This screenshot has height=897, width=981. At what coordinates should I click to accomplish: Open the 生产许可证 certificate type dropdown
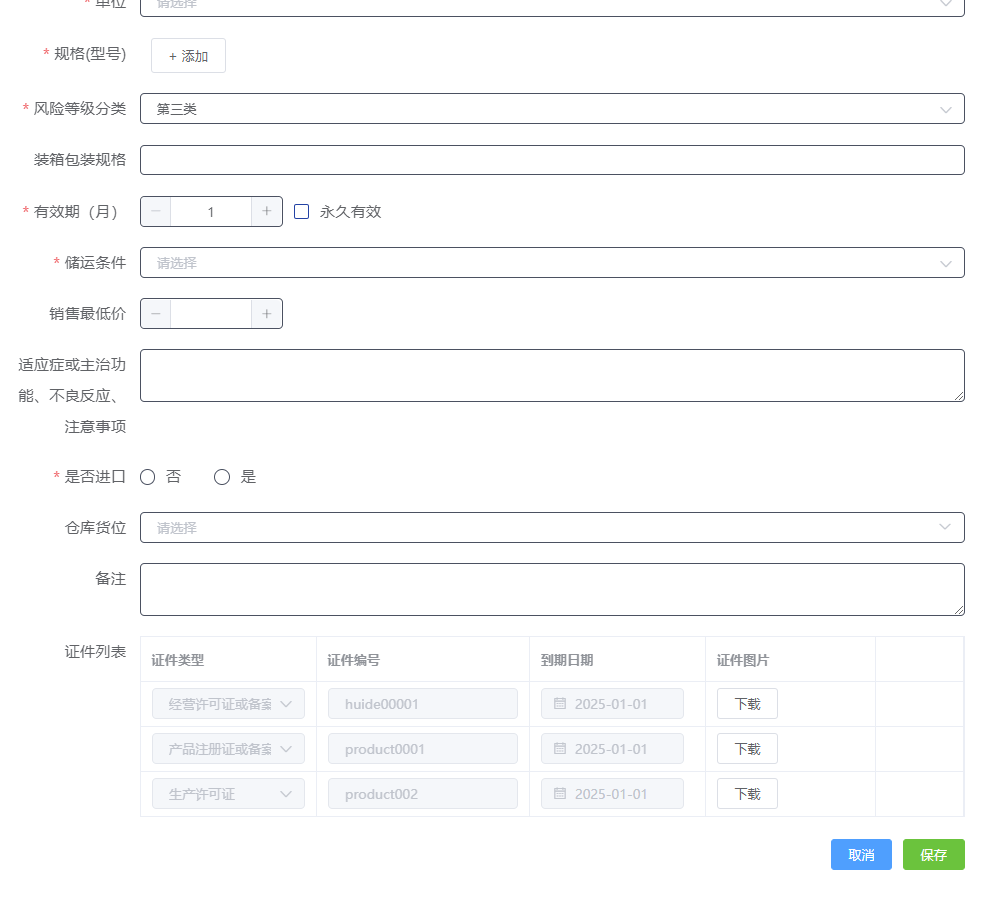(228, 793)
